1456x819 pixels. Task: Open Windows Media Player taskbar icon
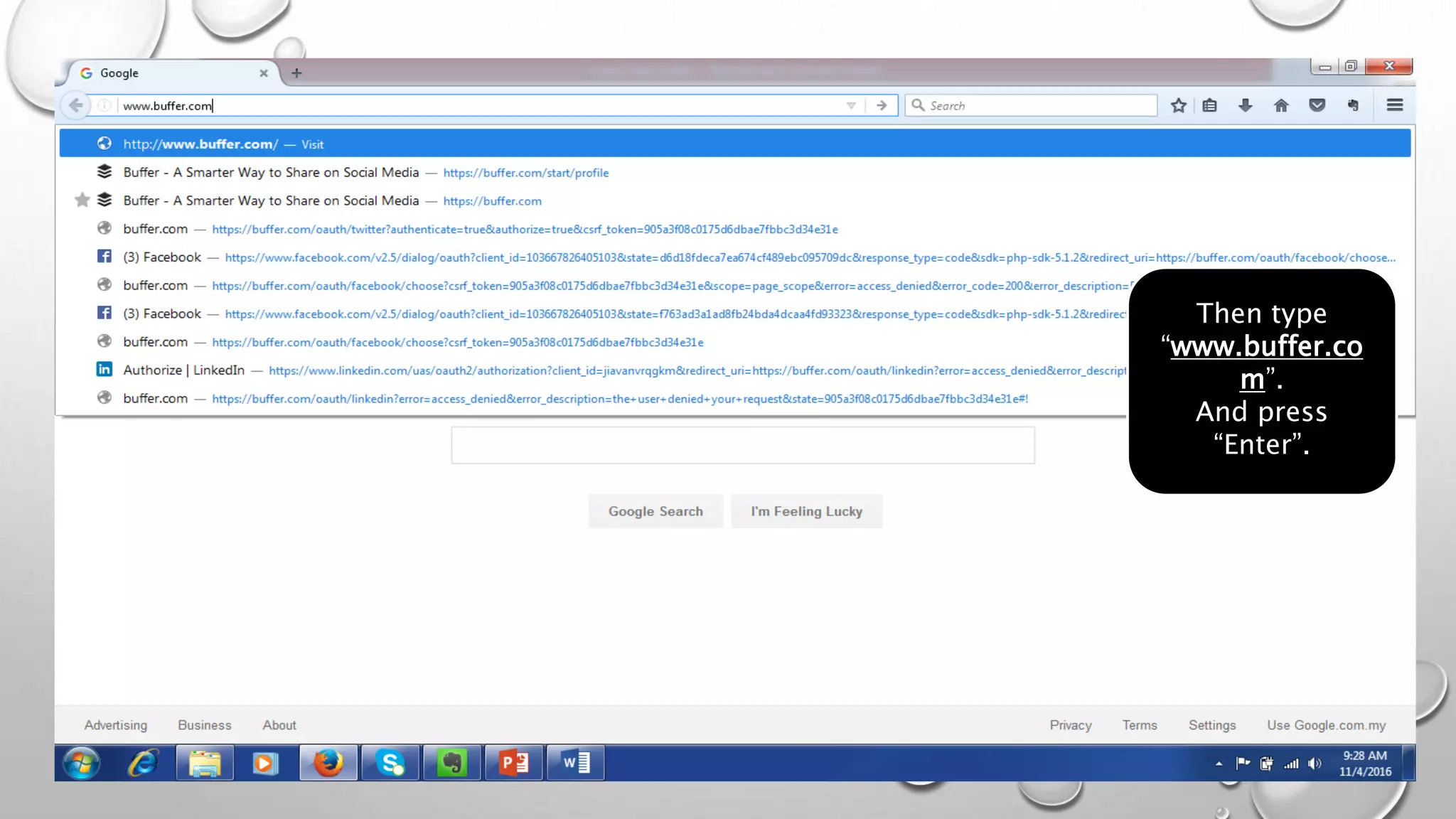click(266, 764)
